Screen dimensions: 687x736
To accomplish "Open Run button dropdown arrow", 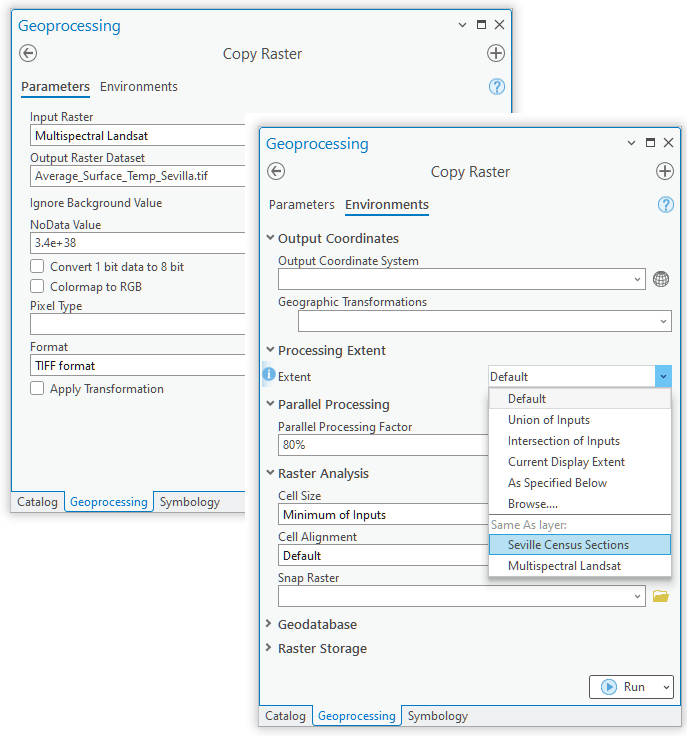I will point(666,687).
